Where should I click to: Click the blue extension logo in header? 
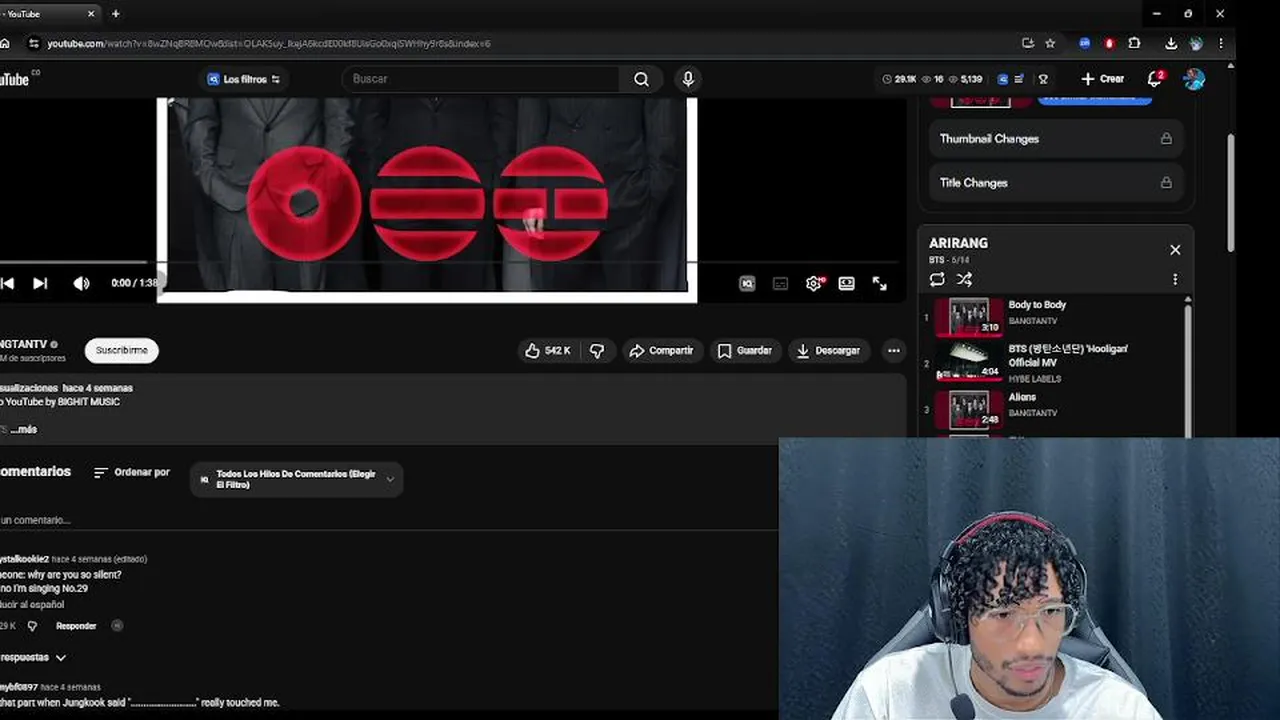[1003, 79]
